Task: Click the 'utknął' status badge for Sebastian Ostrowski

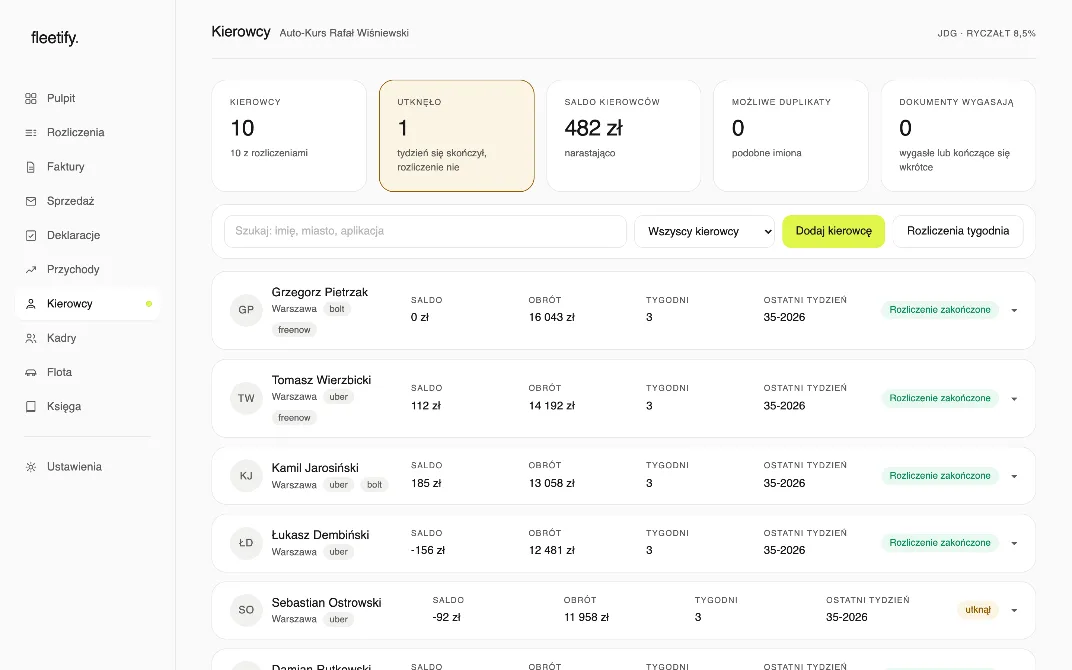Action: pyautogui.click(x=978, y=610)
